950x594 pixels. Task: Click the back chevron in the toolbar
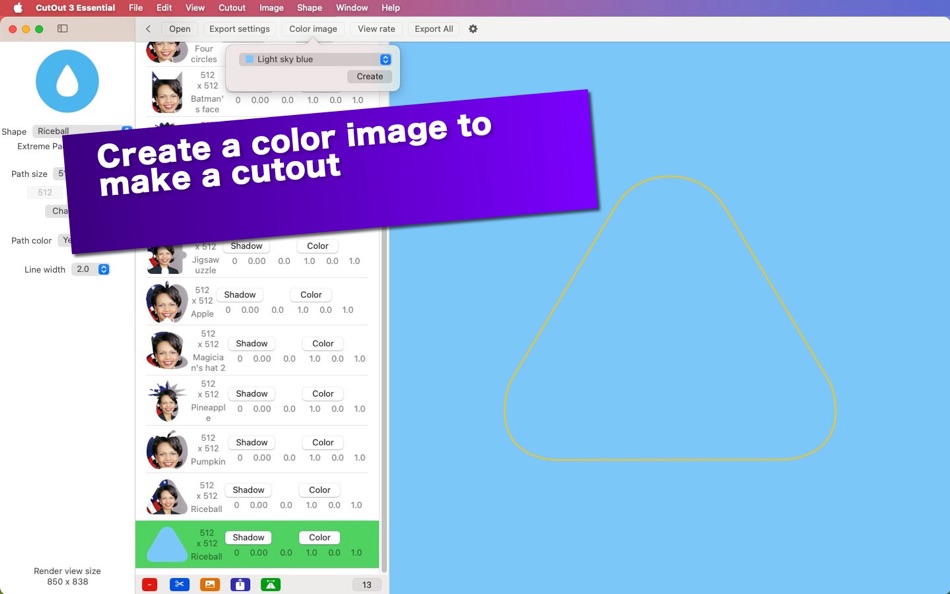(147, 28)
